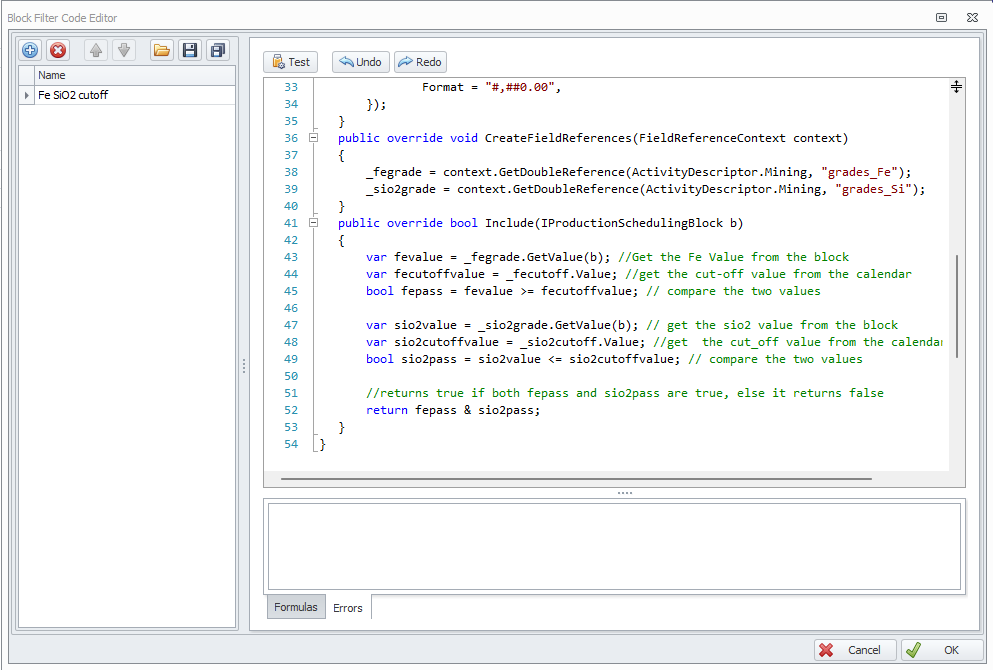Run Test on the filter code
This screenshot has height=670, width=993.
click(290, 62)
